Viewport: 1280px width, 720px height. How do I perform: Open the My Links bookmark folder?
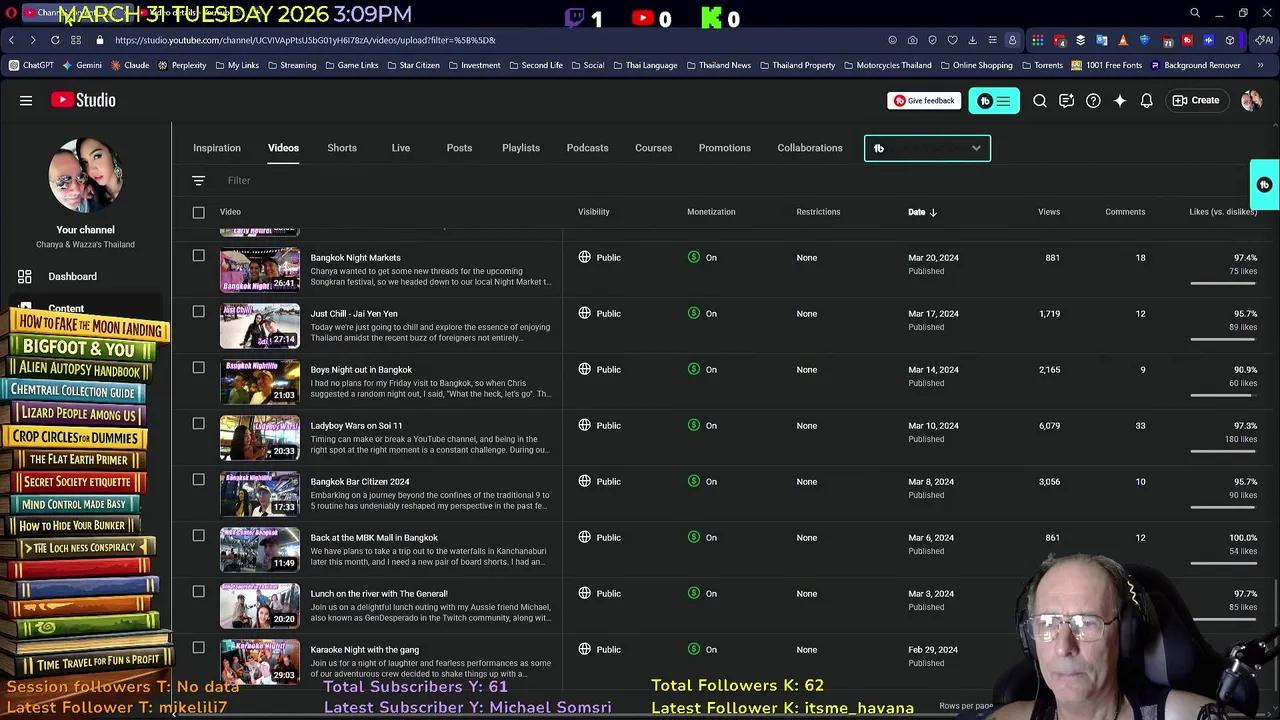tap(236, 65)
